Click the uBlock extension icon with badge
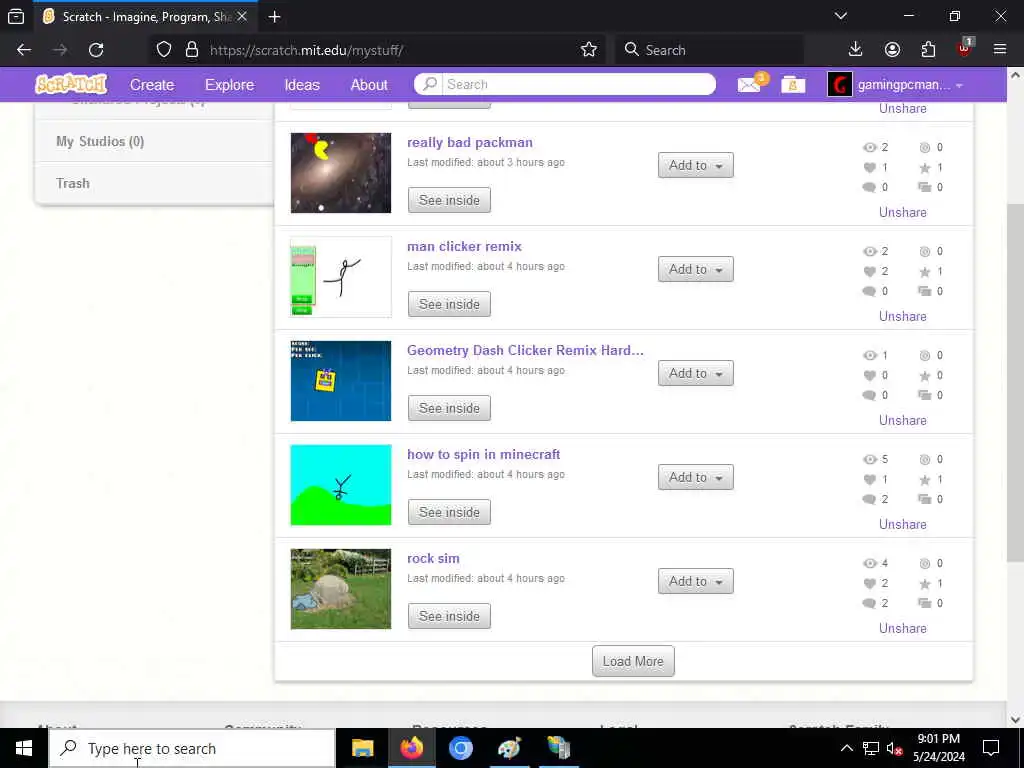This screenshot has height=768, width=1024. point(965,48)
